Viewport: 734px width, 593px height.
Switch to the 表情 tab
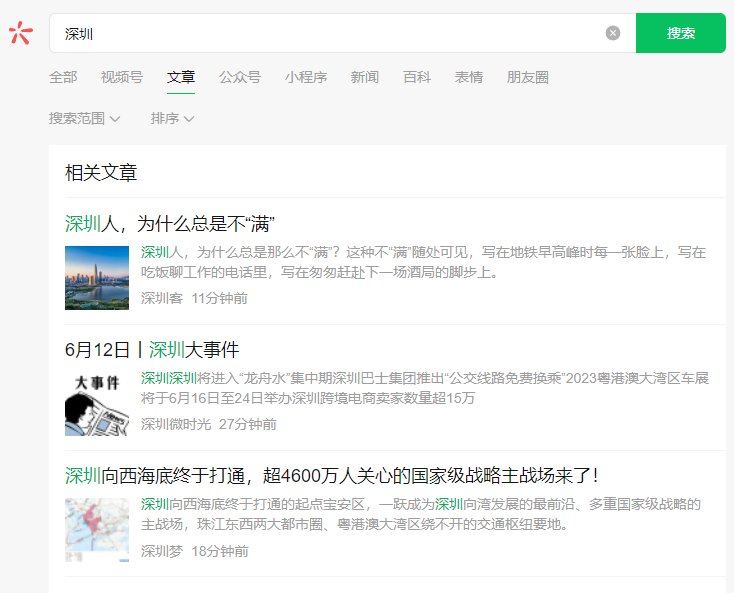[469, 77]
